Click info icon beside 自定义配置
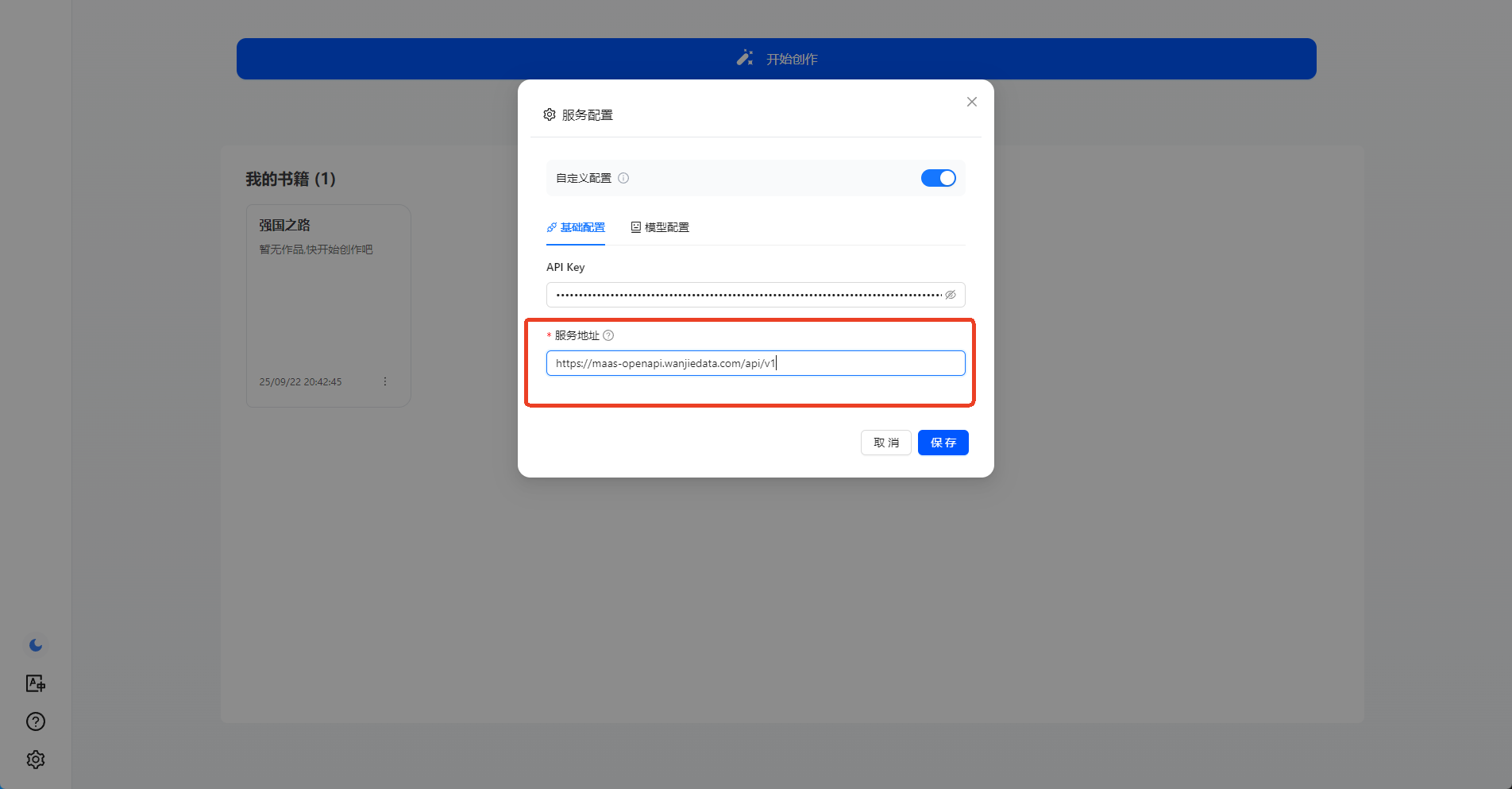The width and height of the screenshot is (1512, 789). 623,178
